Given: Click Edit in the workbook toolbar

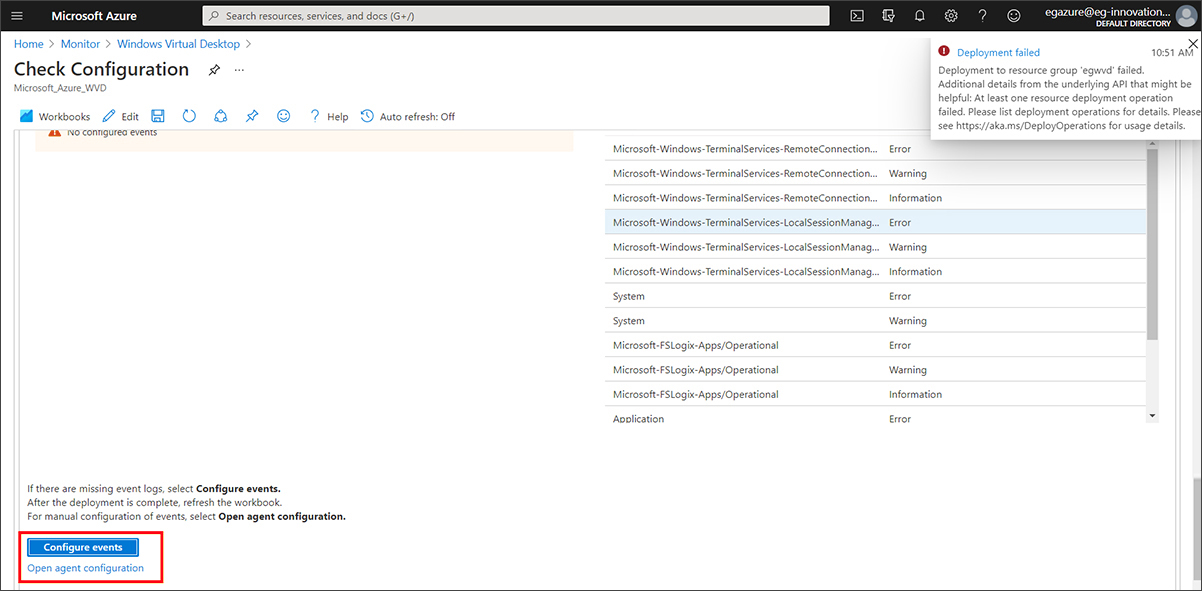Looking at the screenshot, I should (121, 116).
